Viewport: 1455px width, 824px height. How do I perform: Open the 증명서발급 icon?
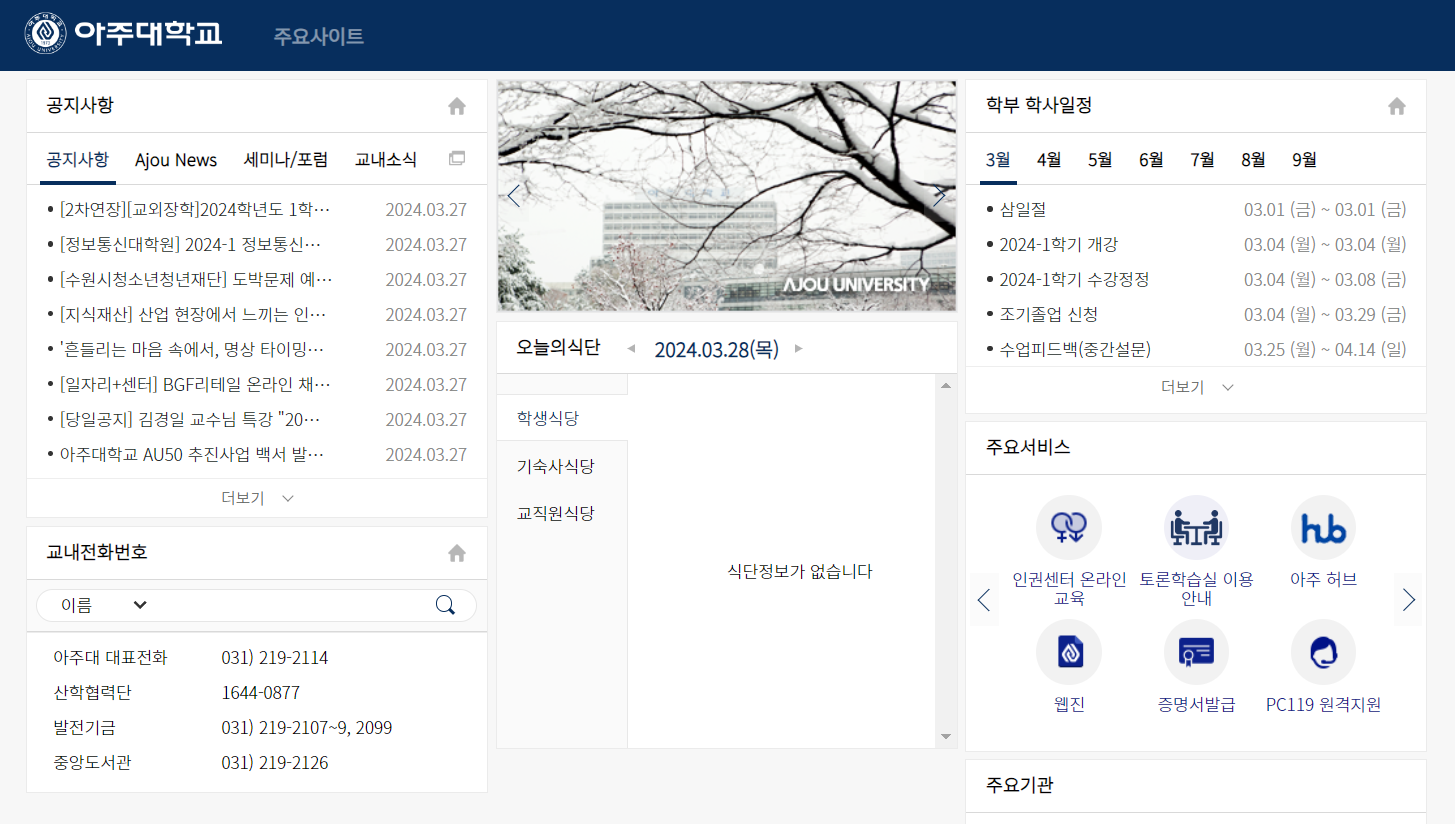click(1196, 651)
